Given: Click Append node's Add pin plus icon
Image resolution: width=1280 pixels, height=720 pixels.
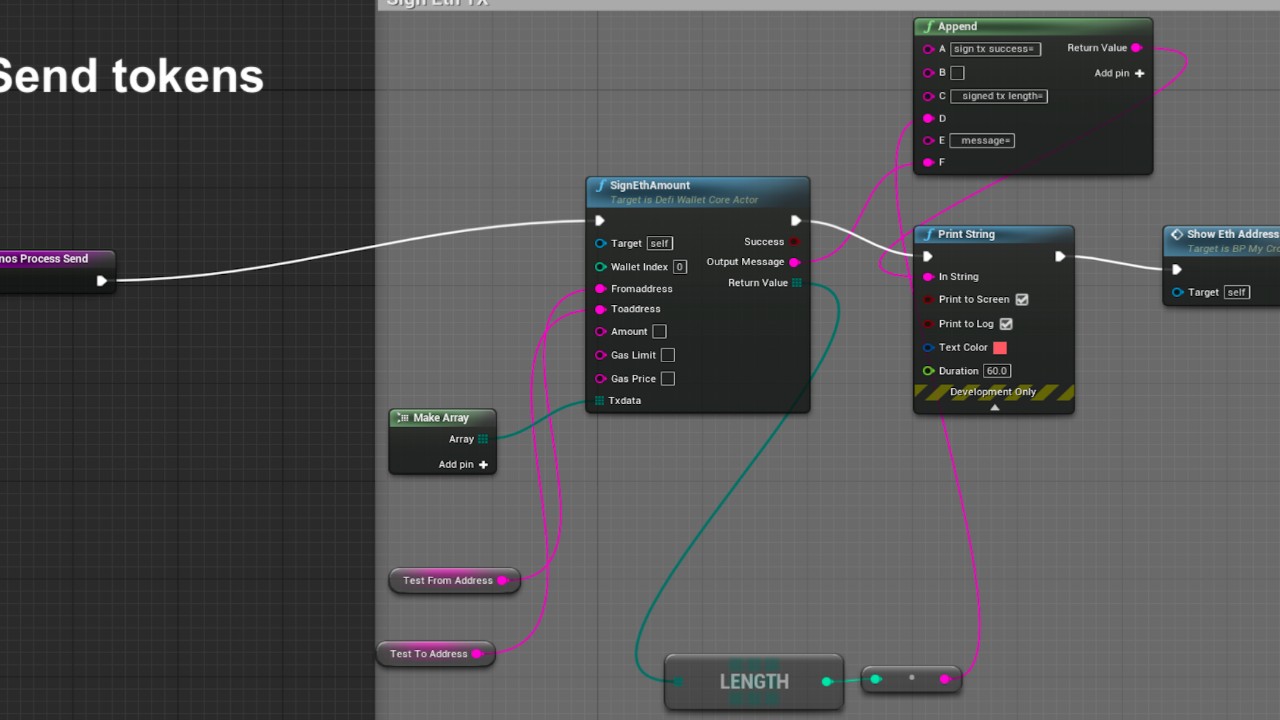Looking at the screenshot, I should [1139, 73].
